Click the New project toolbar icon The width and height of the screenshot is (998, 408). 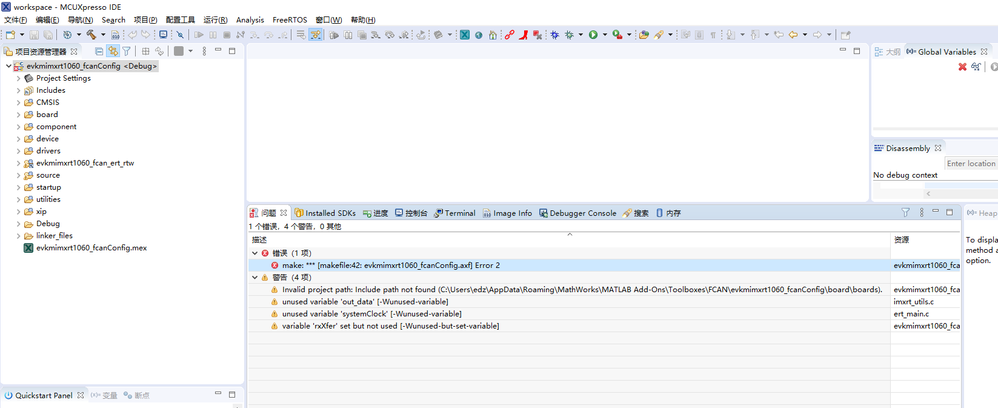10,35
